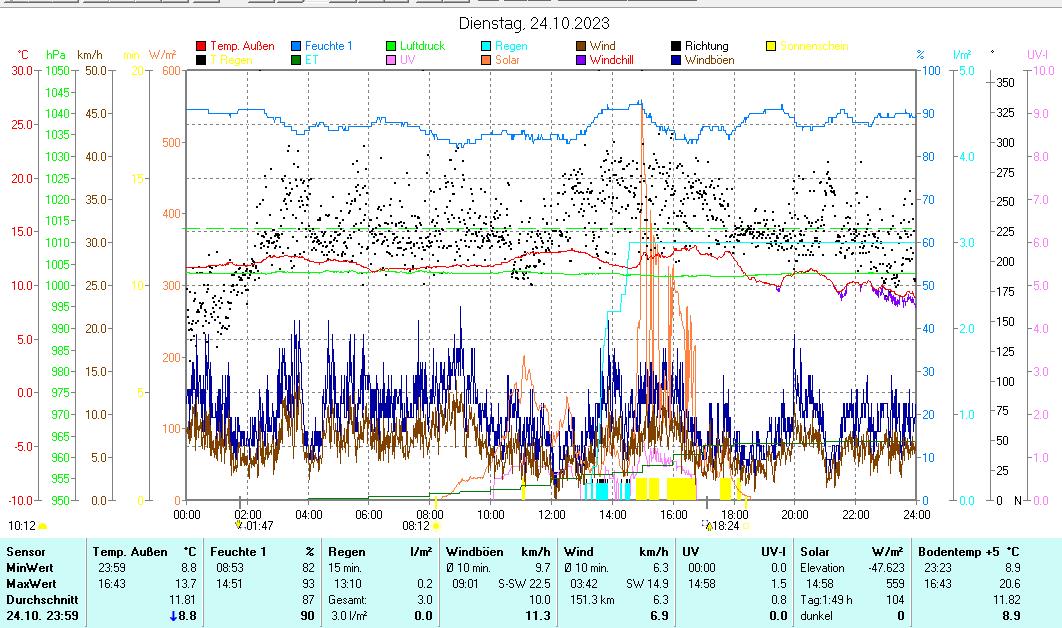Click the black Richtung legend swatch
Image resolution: width=1062 pixels, height=628 pixels.
[676, 46]
